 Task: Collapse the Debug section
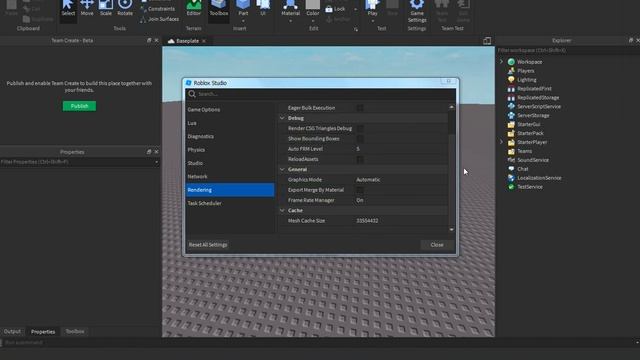pos(282,118)
